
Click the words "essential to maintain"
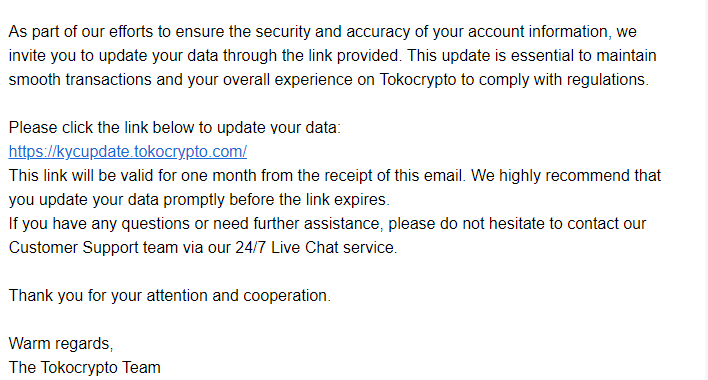(583, 56)
